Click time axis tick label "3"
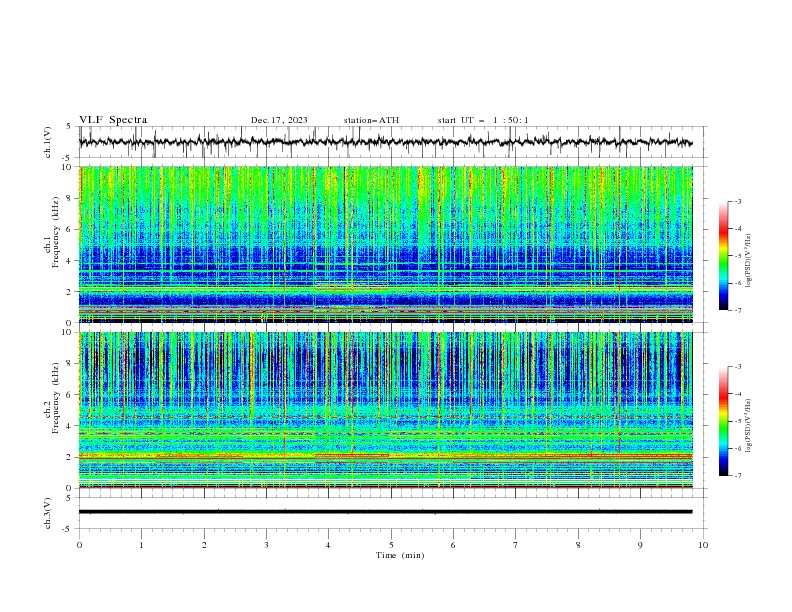Screen dimensions: 792x612 click(266, 545)
